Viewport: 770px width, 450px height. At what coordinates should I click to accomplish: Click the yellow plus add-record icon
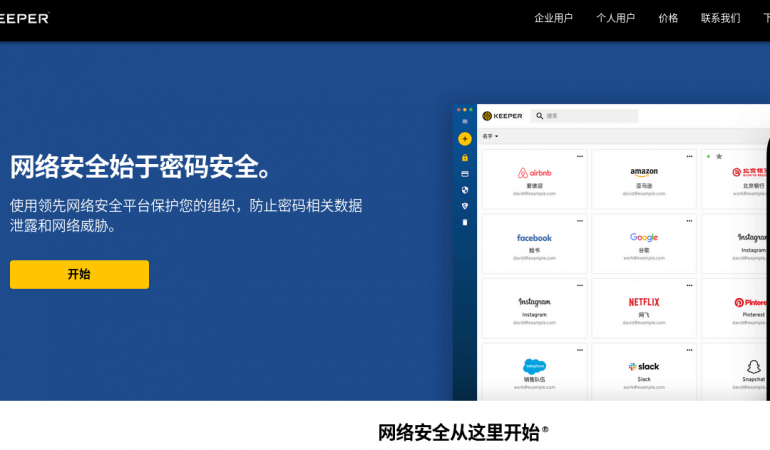(x=464, y=139)
